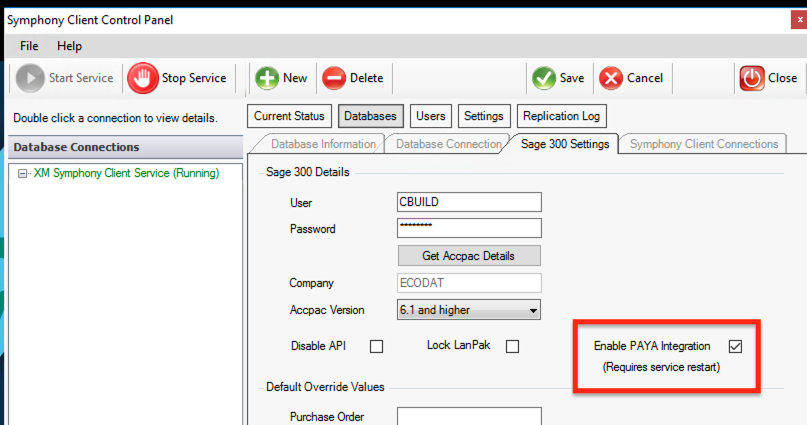Check the Lock LanPak checkbox
Image resolution: width=807 pixels, height=425 pixels.
[512, 347]
